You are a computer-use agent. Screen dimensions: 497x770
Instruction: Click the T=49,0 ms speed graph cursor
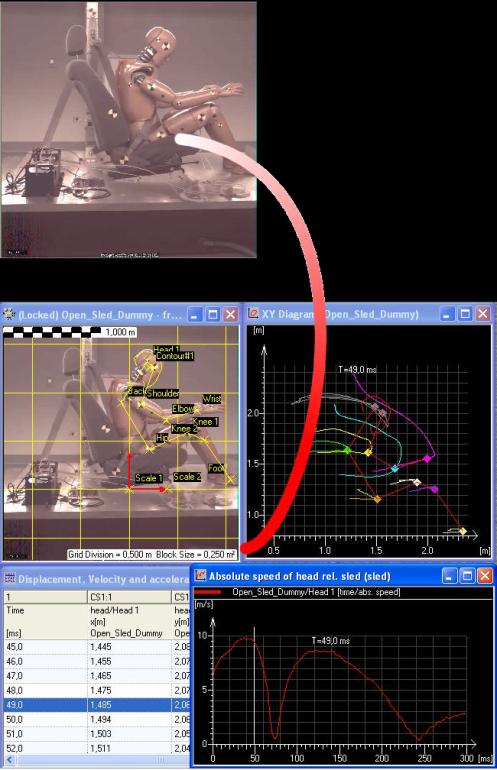[x=254, y=686]
